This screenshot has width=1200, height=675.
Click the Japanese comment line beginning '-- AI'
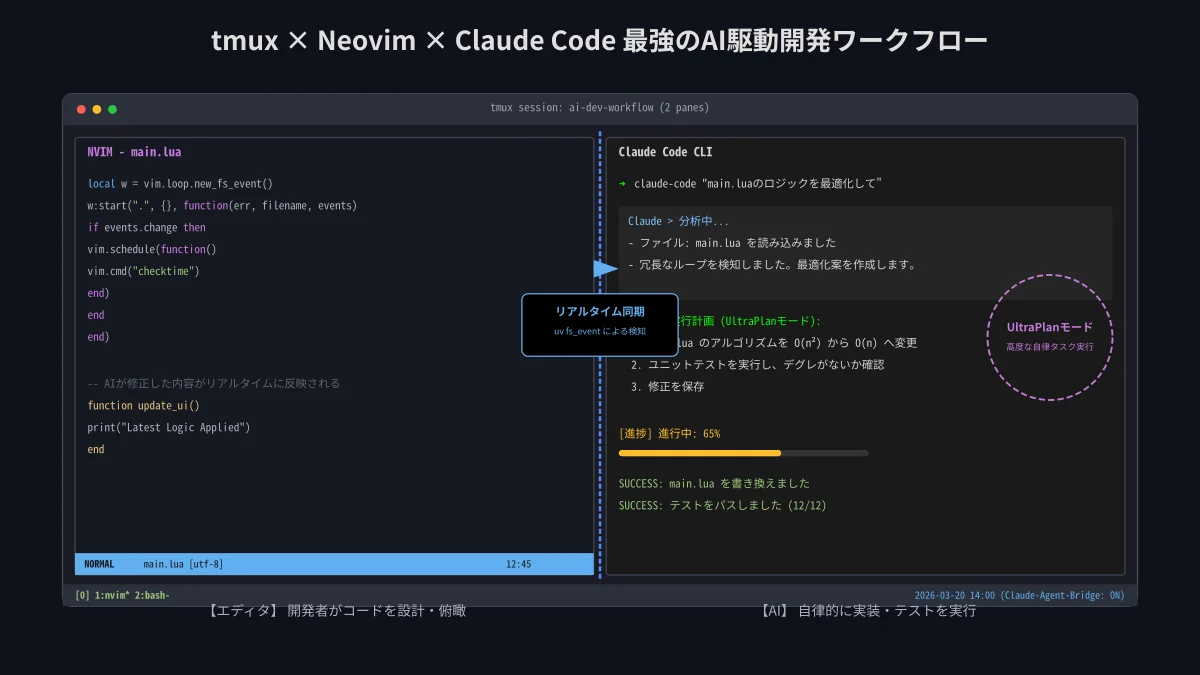coord(213,383)
